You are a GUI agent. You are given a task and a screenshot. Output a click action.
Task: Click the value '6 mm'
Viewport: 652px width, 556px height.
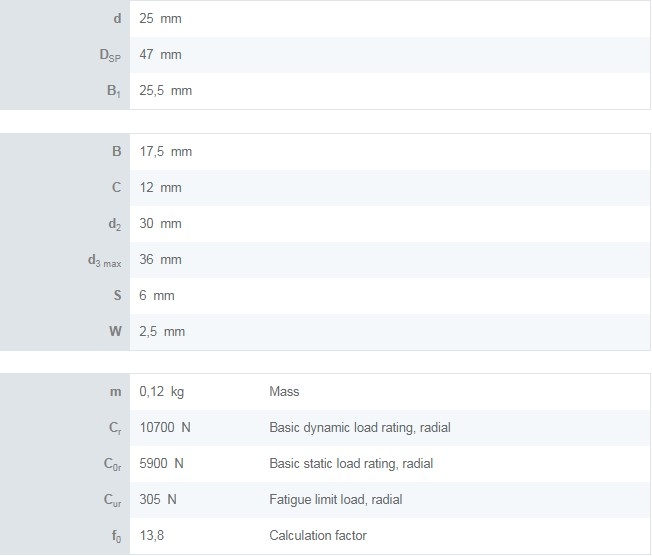point(157,296)
